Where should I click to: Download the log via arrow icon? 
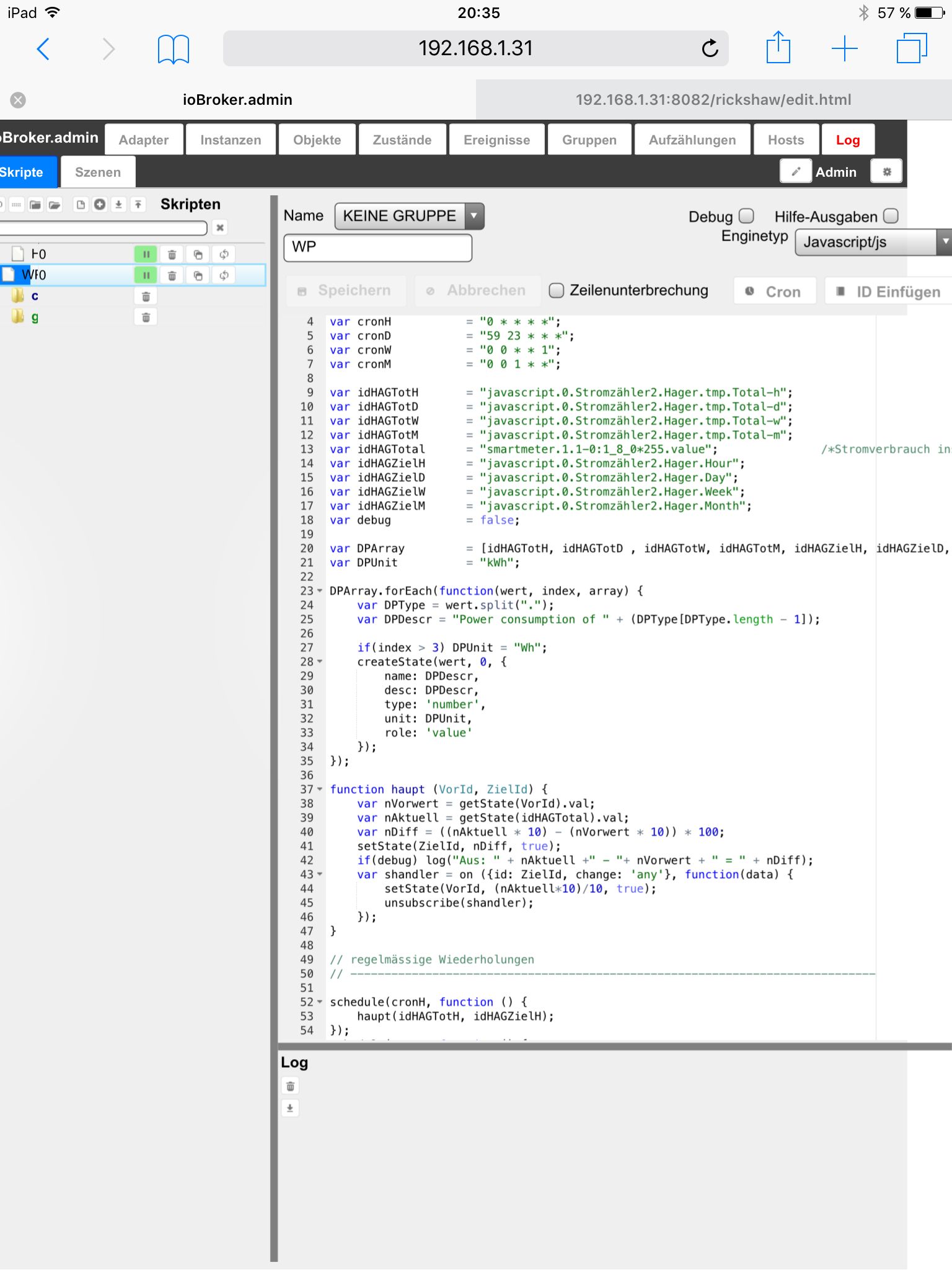pos(290,1108)
